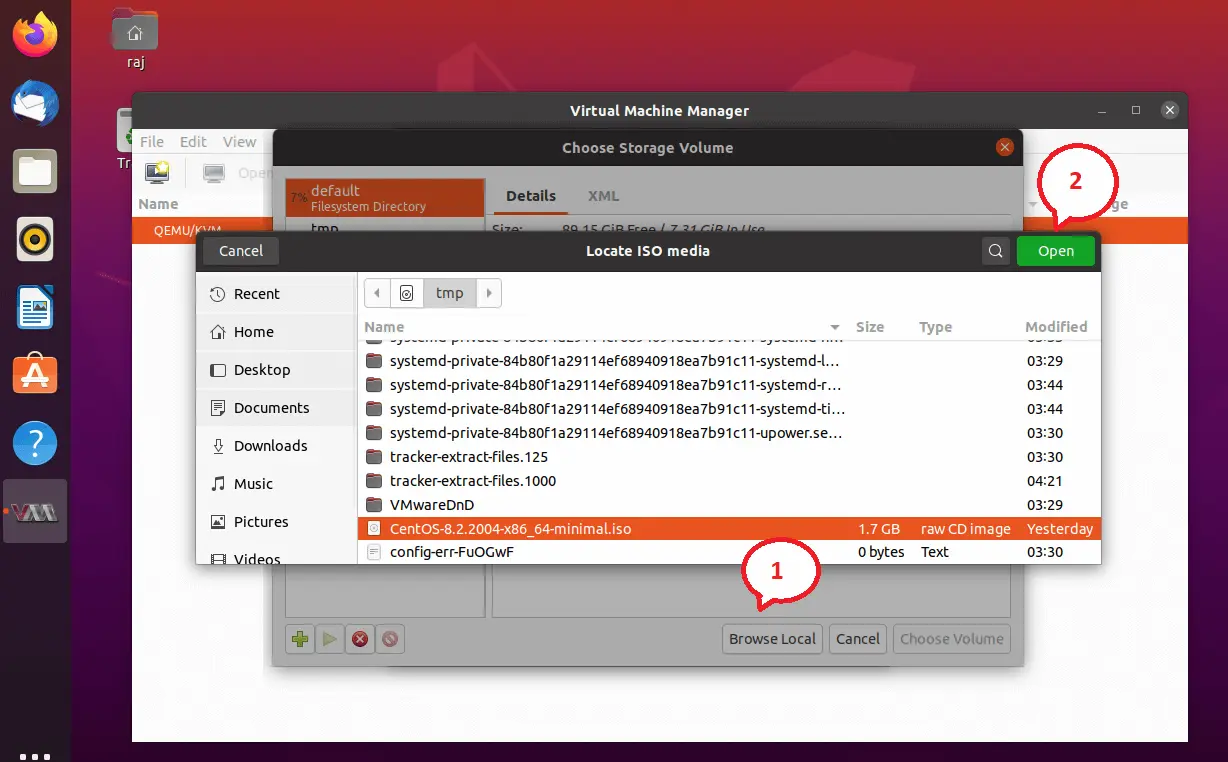Open Ubuntu Software from the dock
The height and width of the screenshot is (762, 1228).
point(35,375)
